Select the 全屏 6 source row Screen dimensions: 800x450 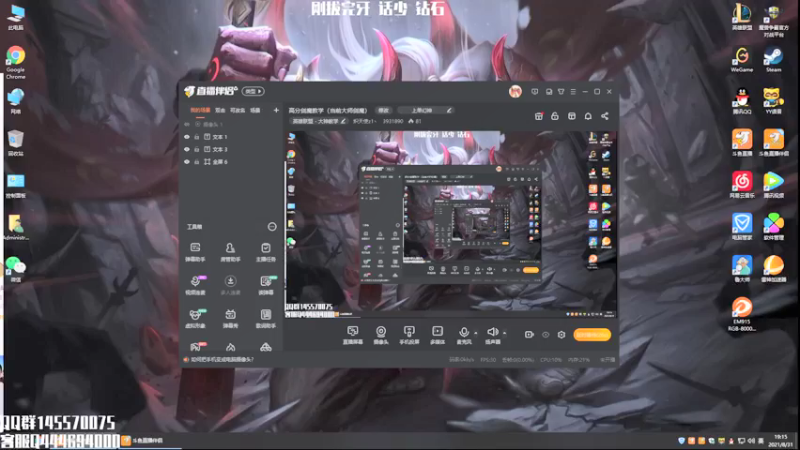232,162
